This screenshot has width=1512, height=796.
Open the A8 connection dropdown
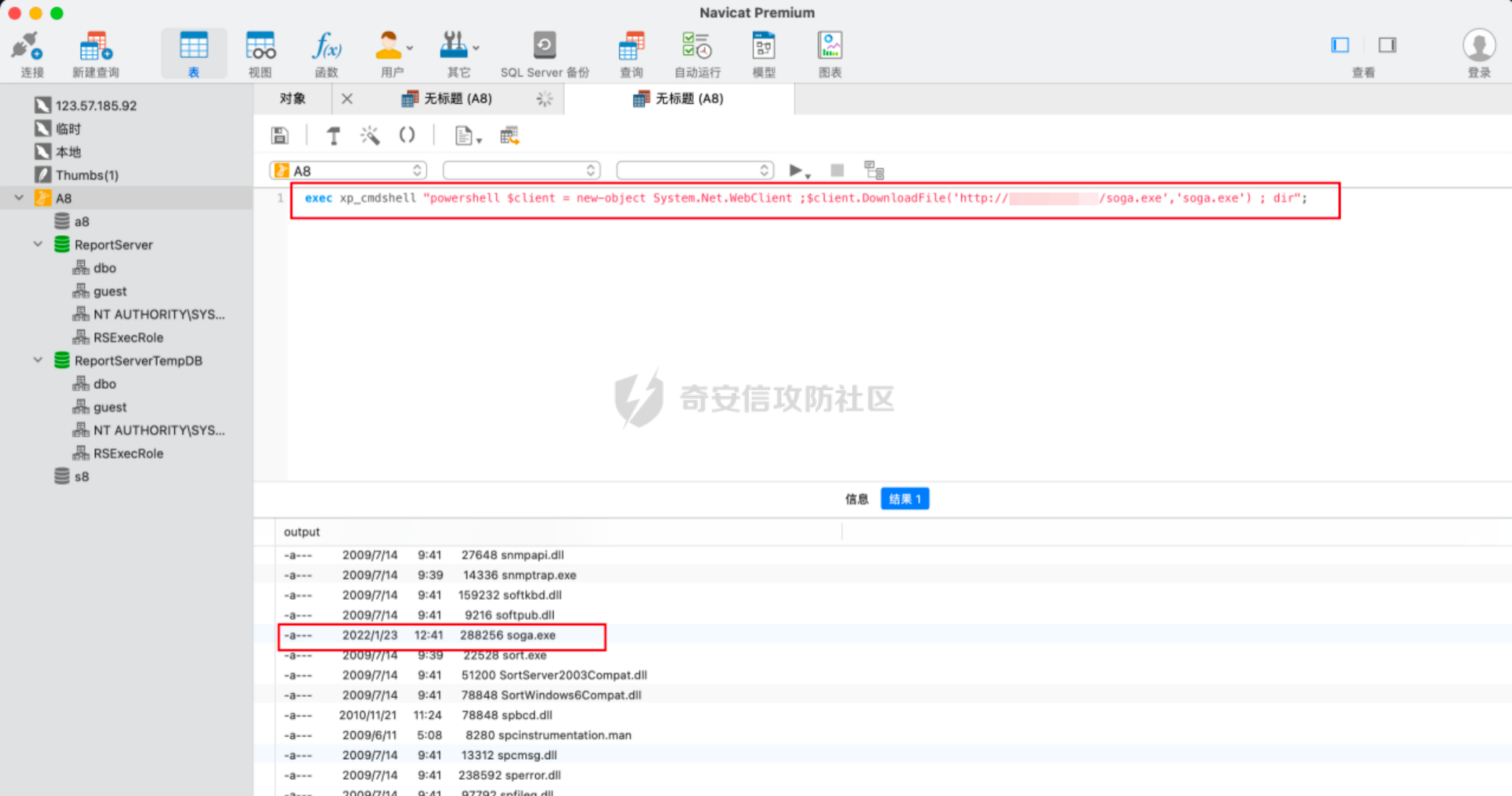click(348, 171)
